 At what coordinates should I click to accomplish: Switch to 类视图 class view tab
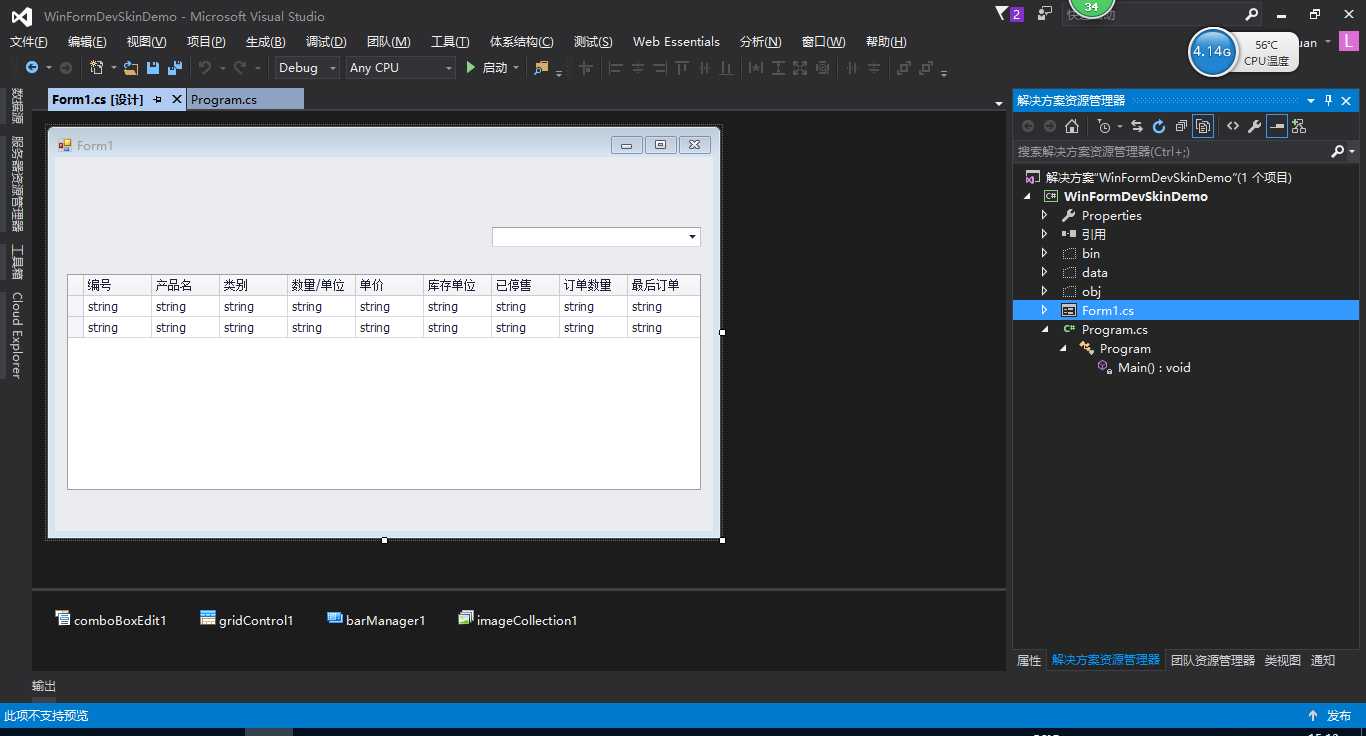[1283, 660]
